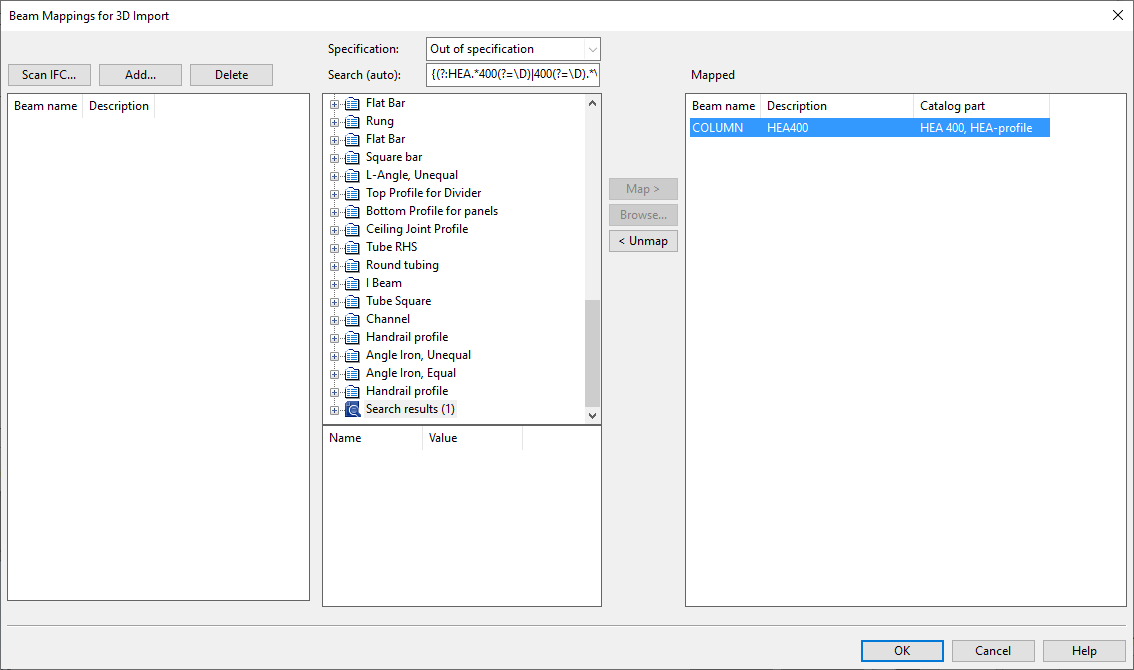Click the Tube RHS catalog icon
This screenshot has width=1134, height=670.
(352, 247)
